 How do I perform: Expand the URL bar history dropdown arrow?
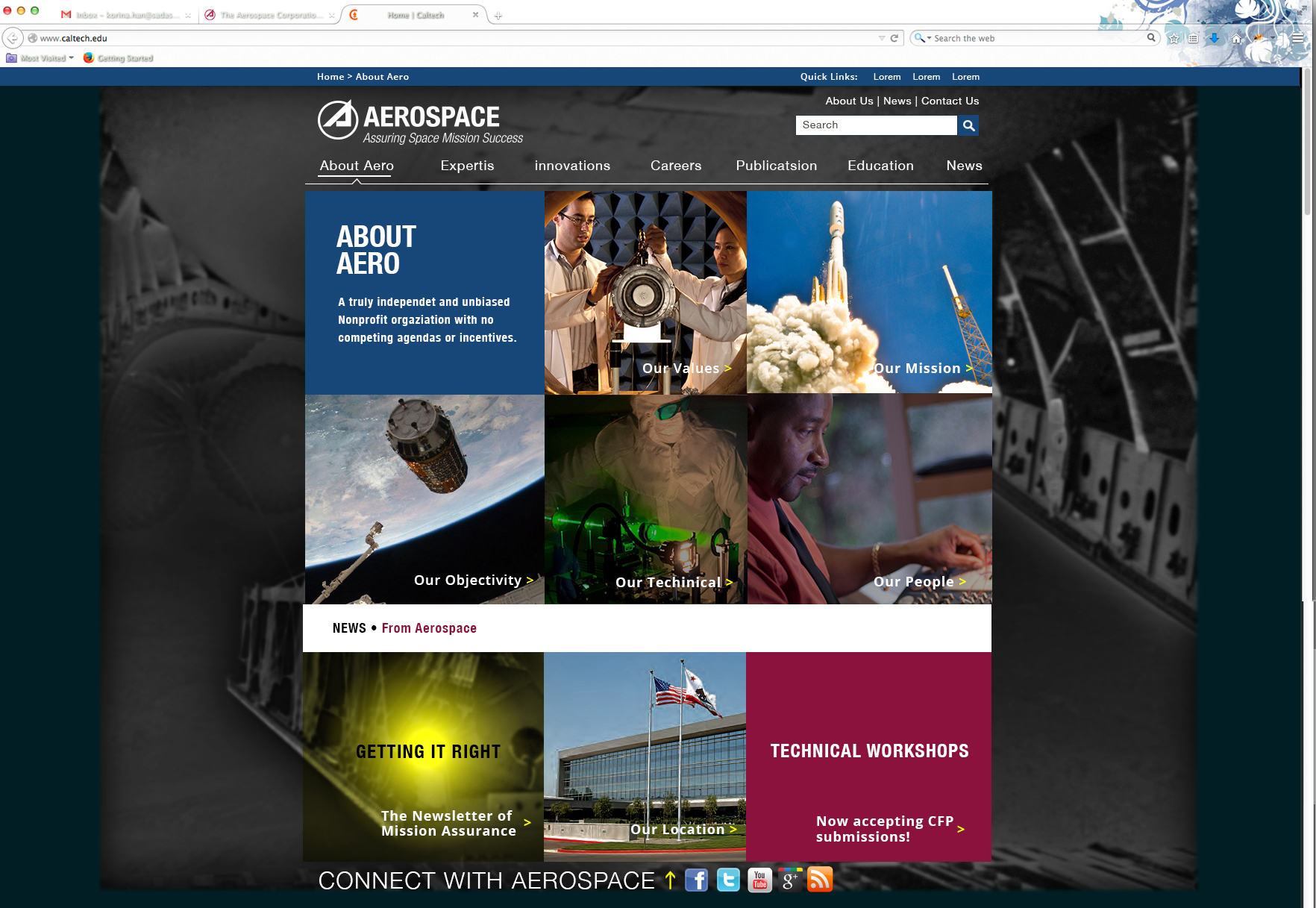coord(882,38)
